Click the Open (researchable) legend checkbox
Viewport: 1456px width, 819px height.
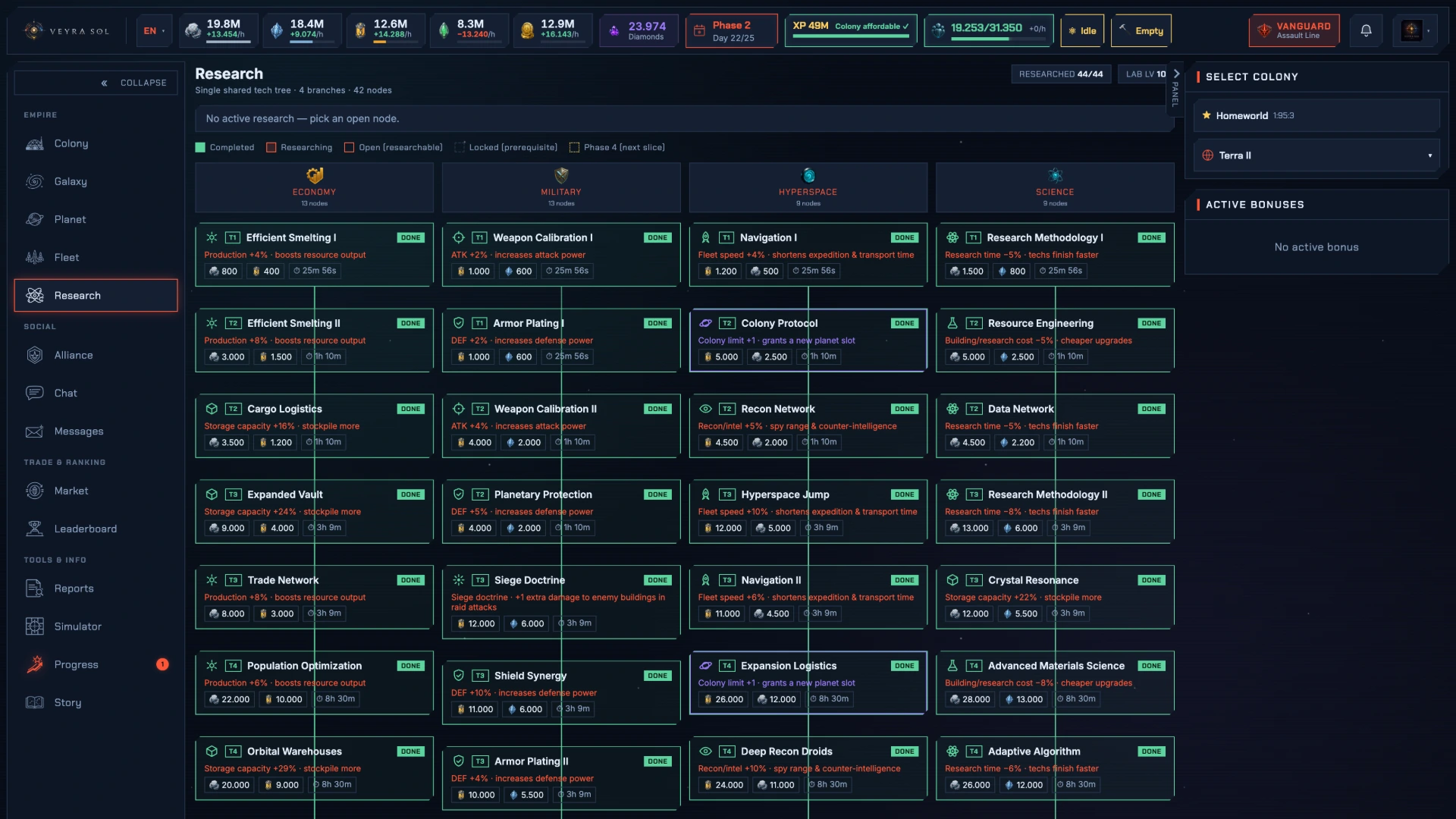click(350, 148)
